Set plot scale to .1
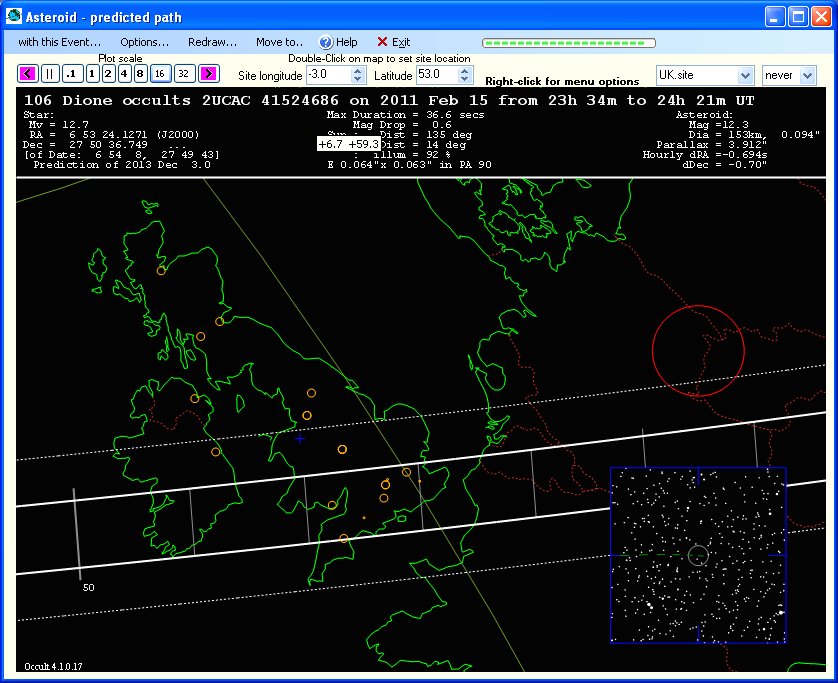This screenshot has width=838, height=683. 71,74
